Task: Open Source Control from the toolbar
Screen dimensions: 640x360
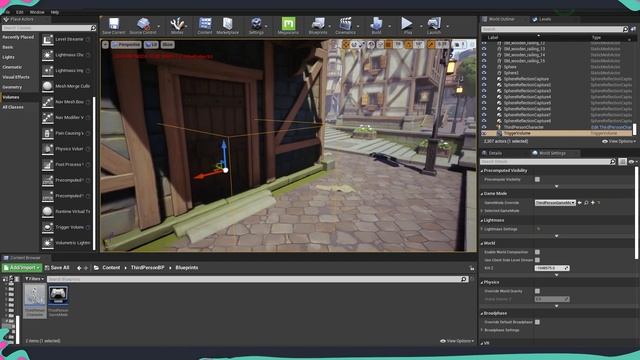Action: click(x=143, y=24)
